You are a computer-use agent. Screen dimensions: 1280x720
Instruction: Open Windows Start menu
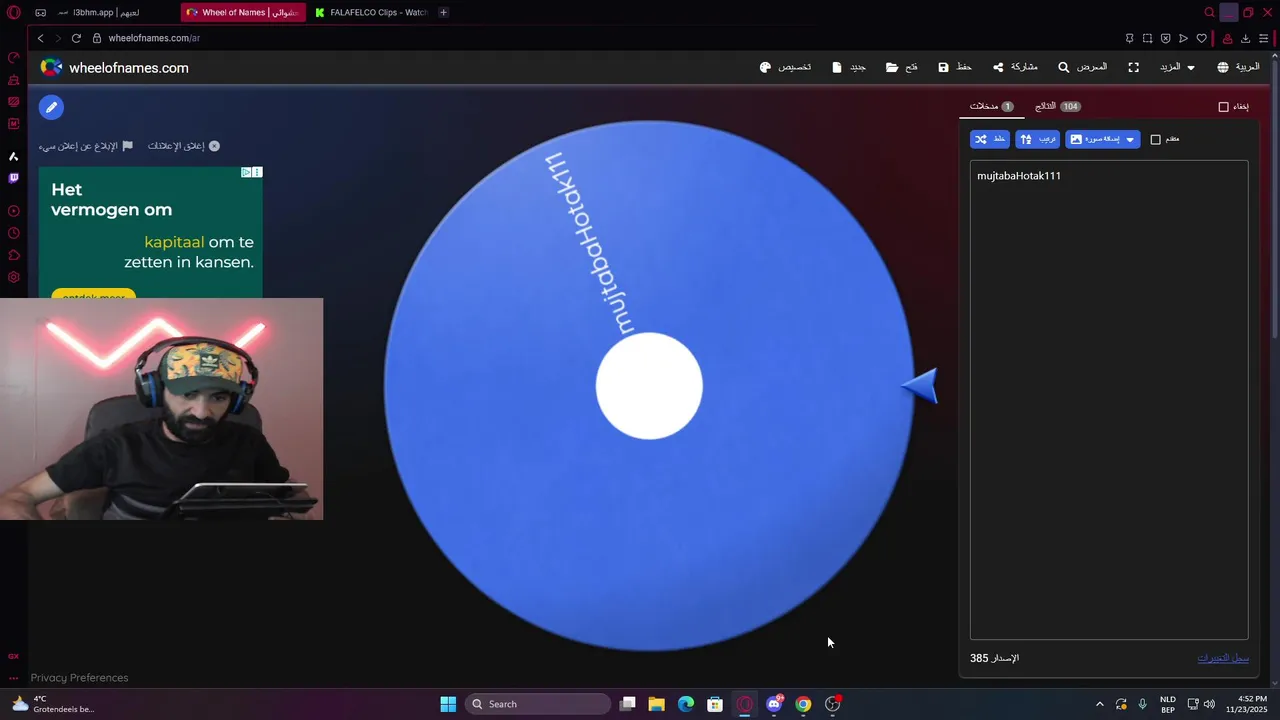click(x=448, y=704)
